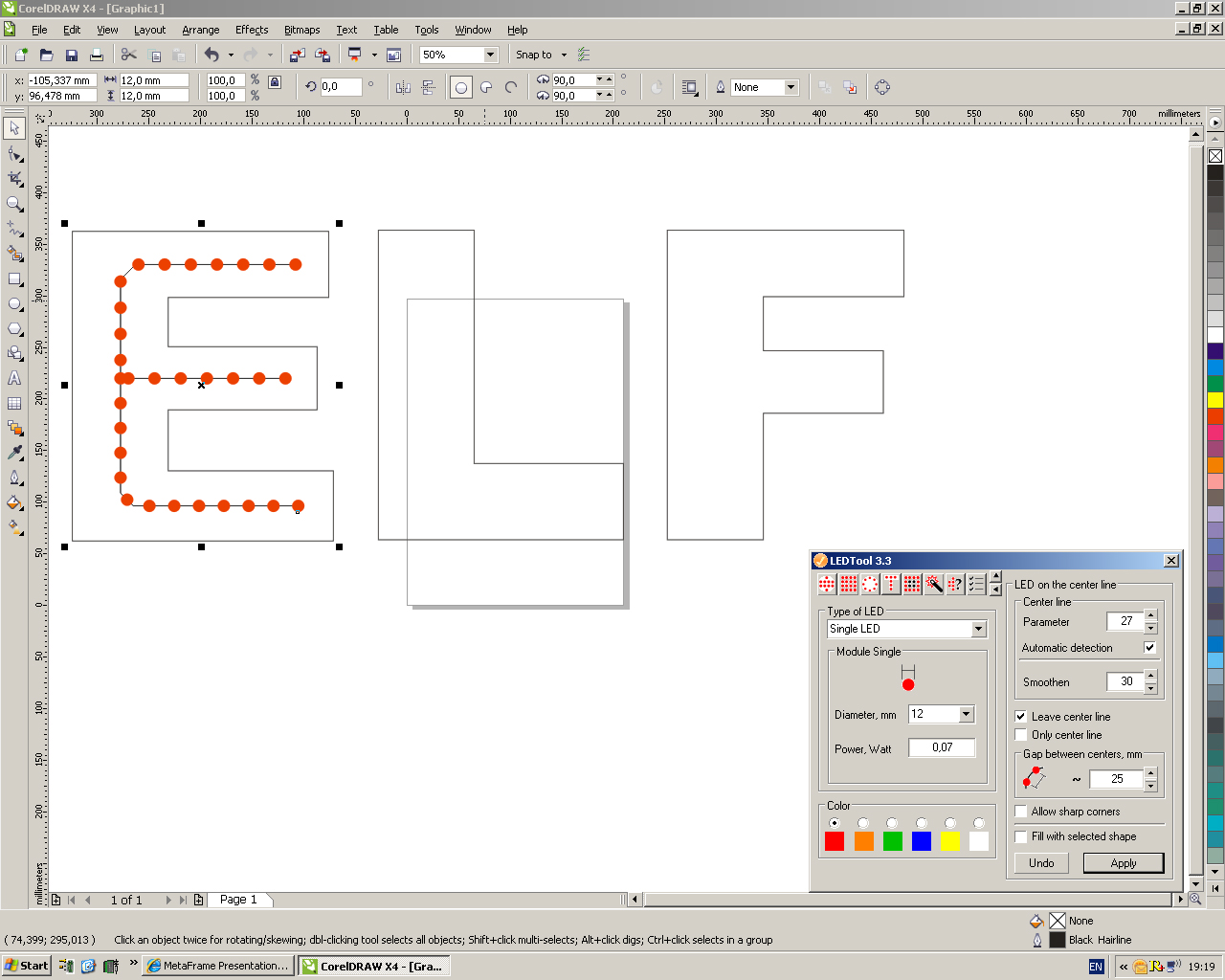Open the Effects menu
The image size is (1225, 980).
tap(252, 30)
